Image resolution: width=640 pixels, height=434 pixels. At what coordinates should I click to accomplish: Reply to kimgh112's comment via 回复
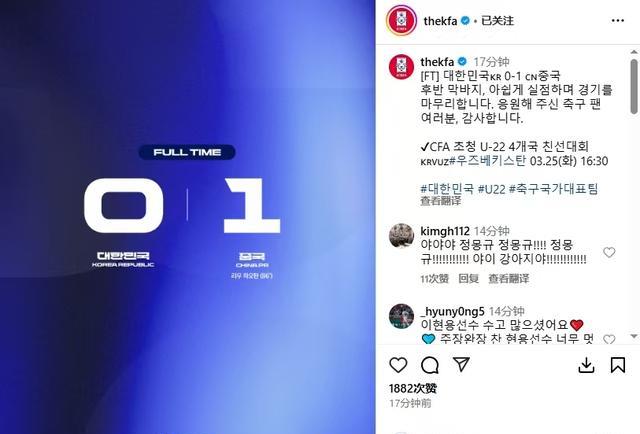469,278
